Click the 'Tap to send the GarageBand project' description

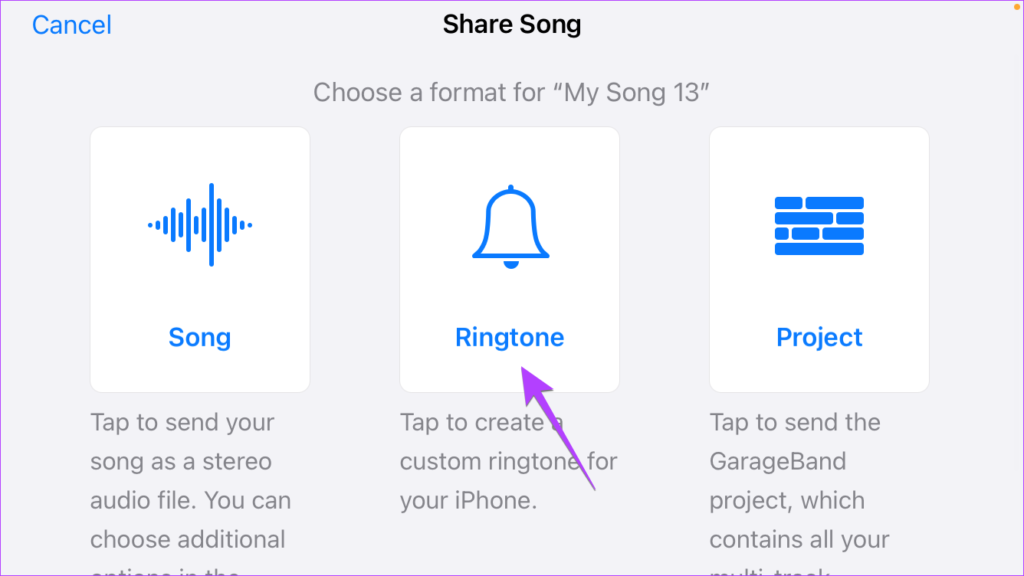point(799,493)
